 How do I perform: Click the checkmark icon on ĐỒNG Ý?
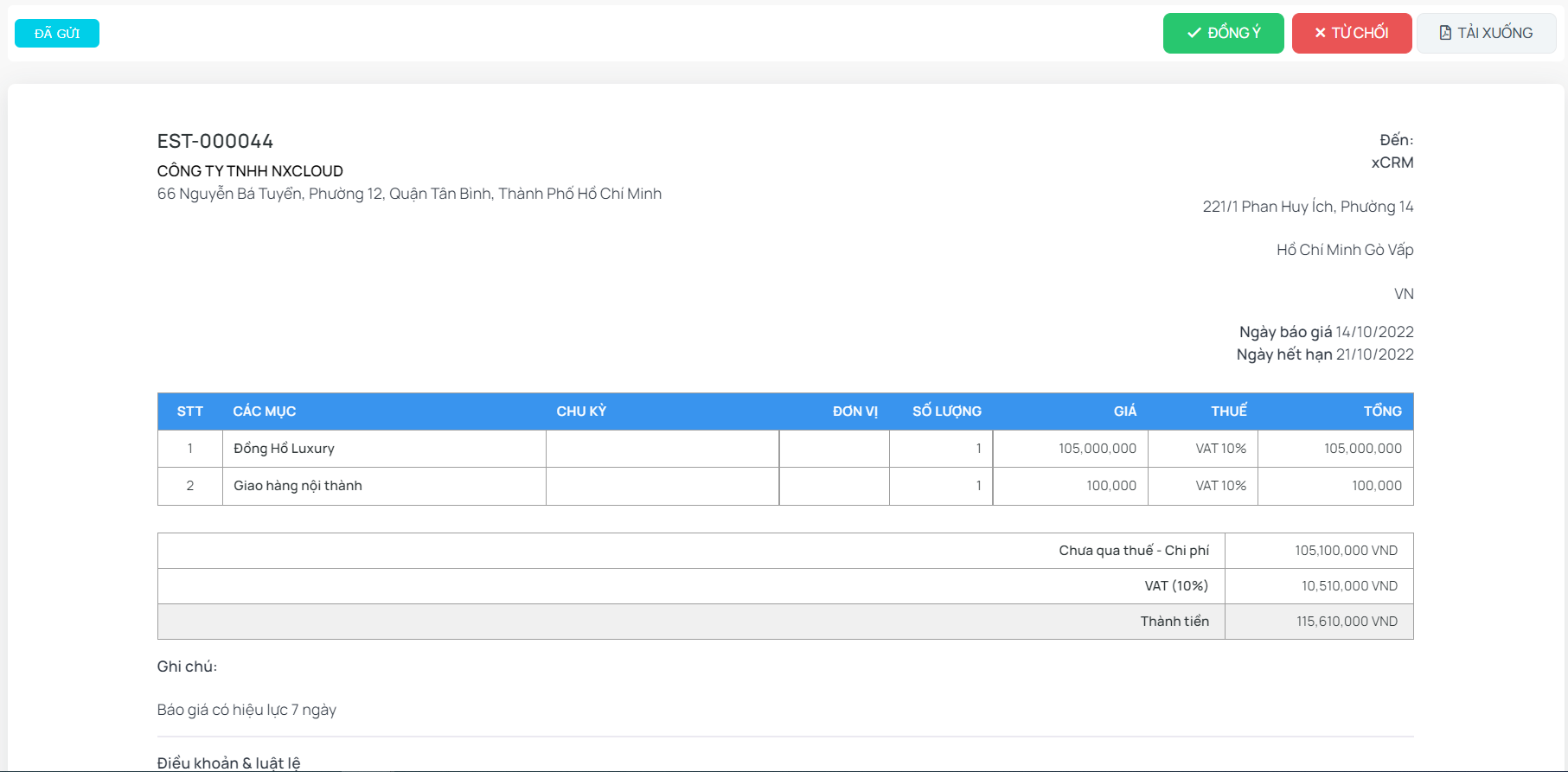point(1194,33)
